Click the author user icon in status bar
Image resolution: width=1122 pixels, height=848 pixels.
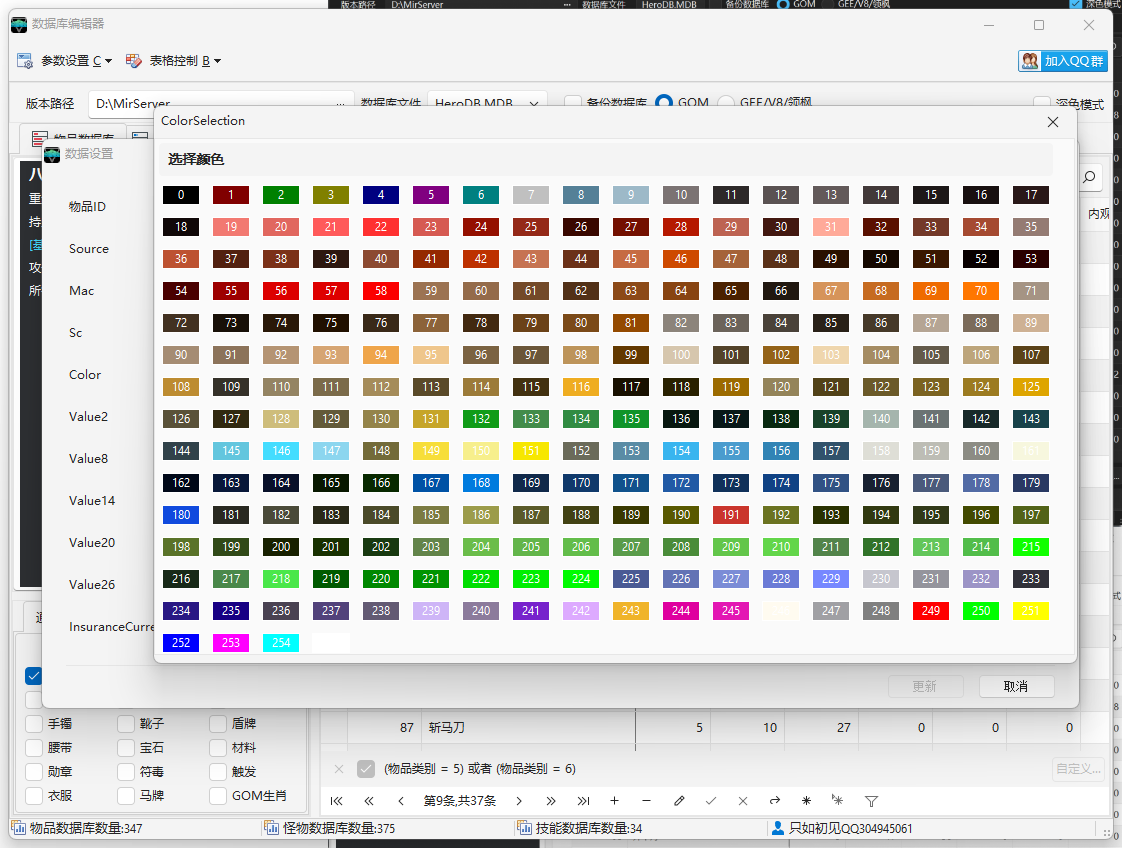click(x=777, y=828)
